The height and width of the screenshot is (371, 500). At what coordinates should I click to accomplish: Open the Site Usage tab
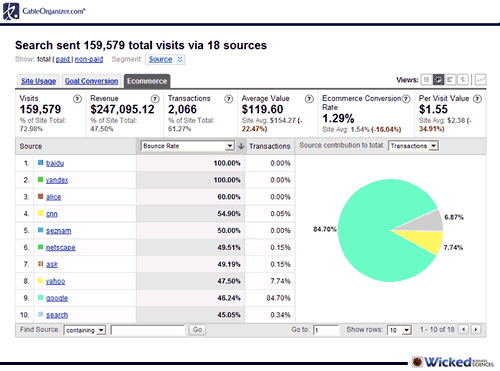click(x=38, y=81)
